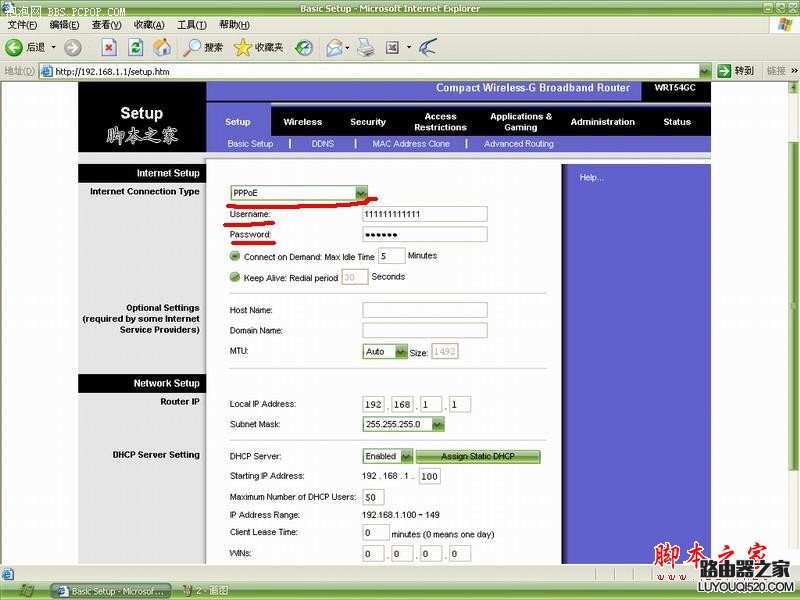The height and width of the screenshot is (600, 800).
Task: Click the Help... link
Action: pyautogui.click(x=591, y=178)
